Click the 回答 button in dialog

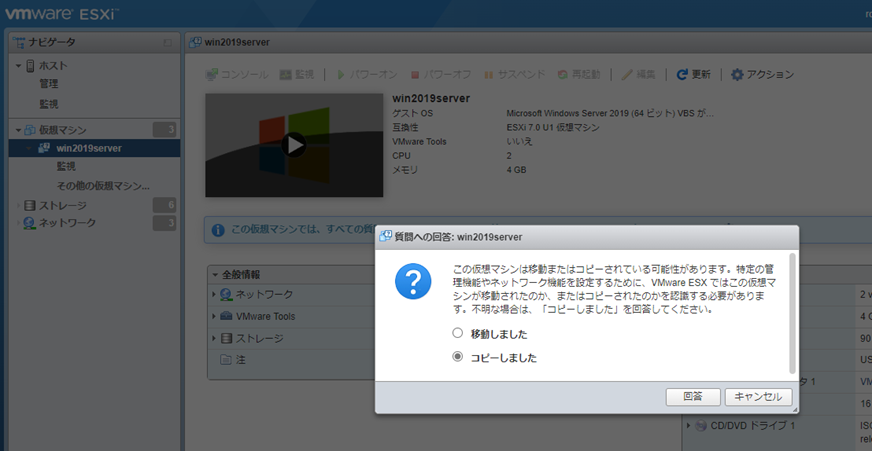click(693, 397)
